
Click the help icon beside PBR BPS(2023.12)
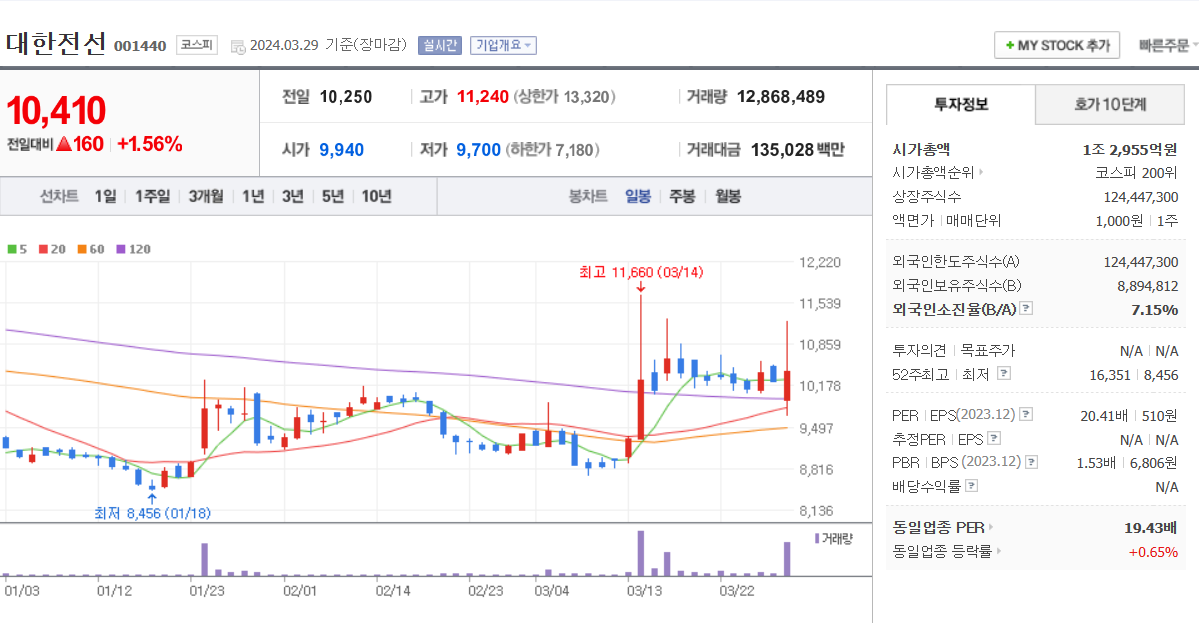pyautogui.click(x=1032, y=462)
